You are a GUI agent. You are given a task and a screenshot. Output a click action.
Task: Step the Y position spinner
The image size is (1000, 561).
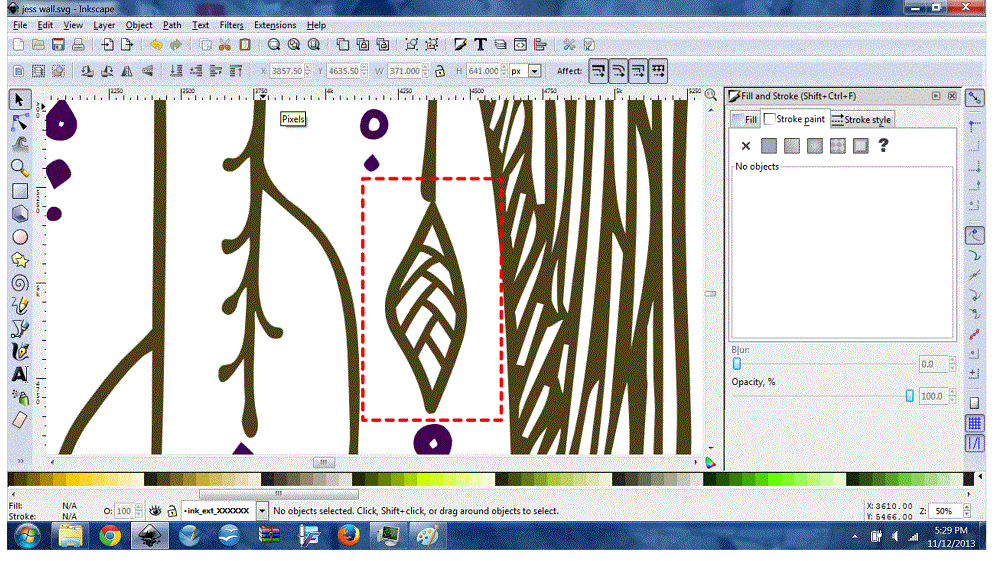point(364,71)
